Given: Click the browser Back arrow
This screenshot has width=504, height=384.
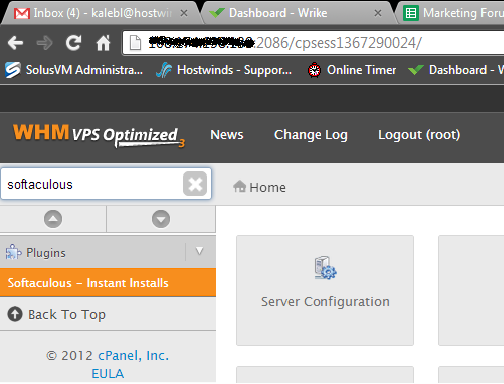Looking at the screenshot, I should (15, 43).
